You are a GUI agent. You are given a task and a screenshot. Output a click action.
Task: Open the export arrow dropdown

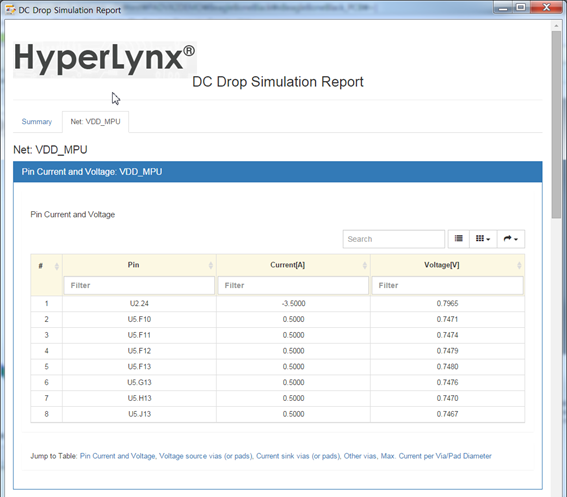tap(511, 239)
